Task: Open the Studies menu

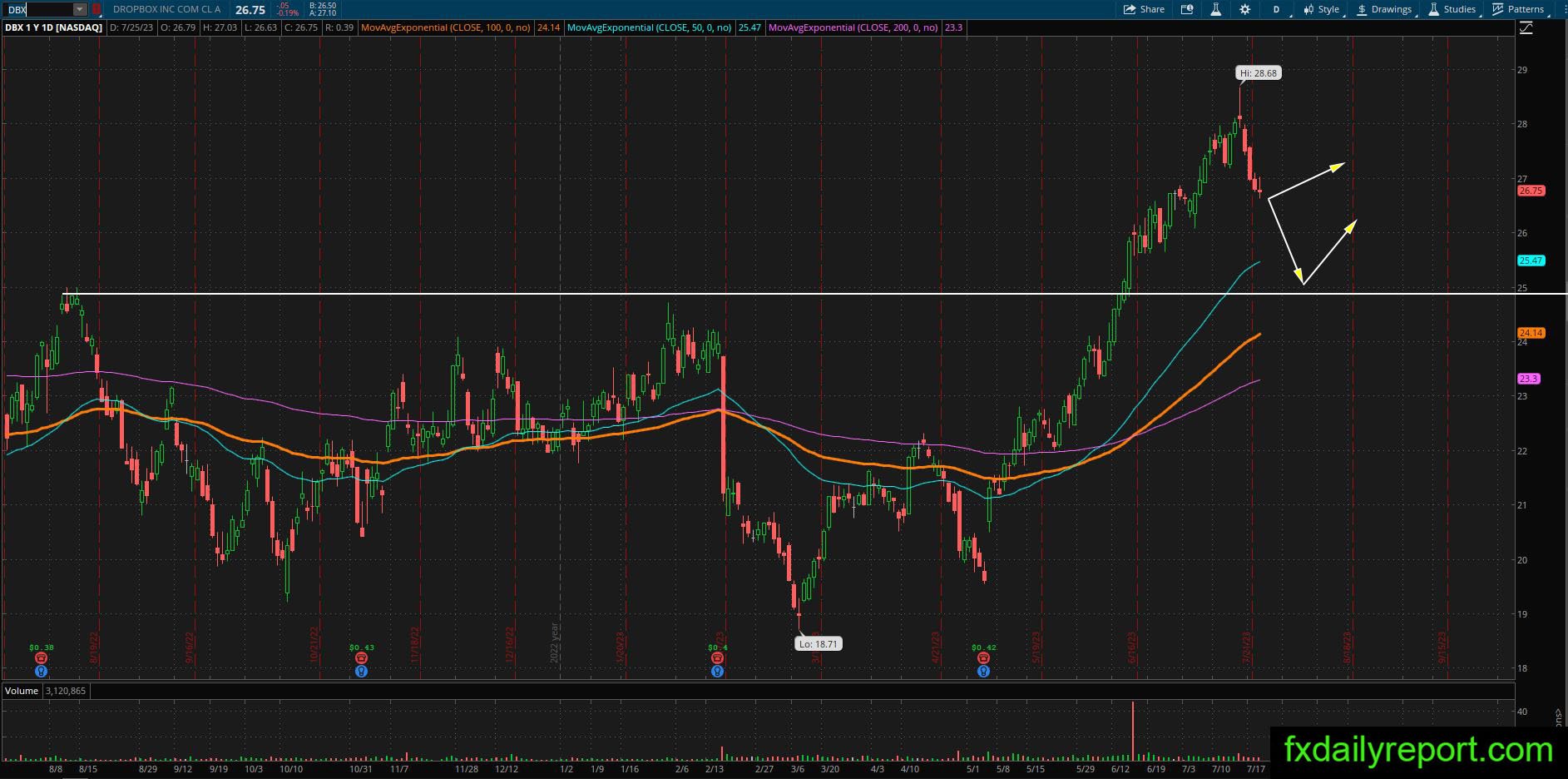Action: pos(1452,9)
